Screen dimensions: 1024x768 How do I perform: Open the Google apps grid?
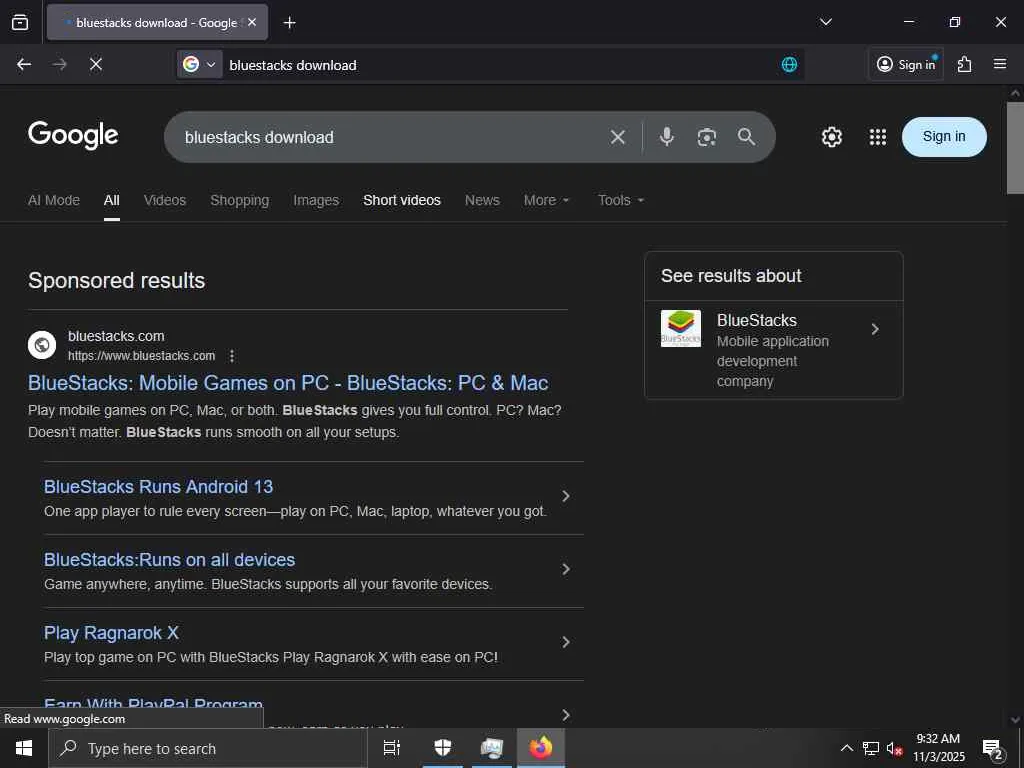pyautogui.click(x=878, y=136)
